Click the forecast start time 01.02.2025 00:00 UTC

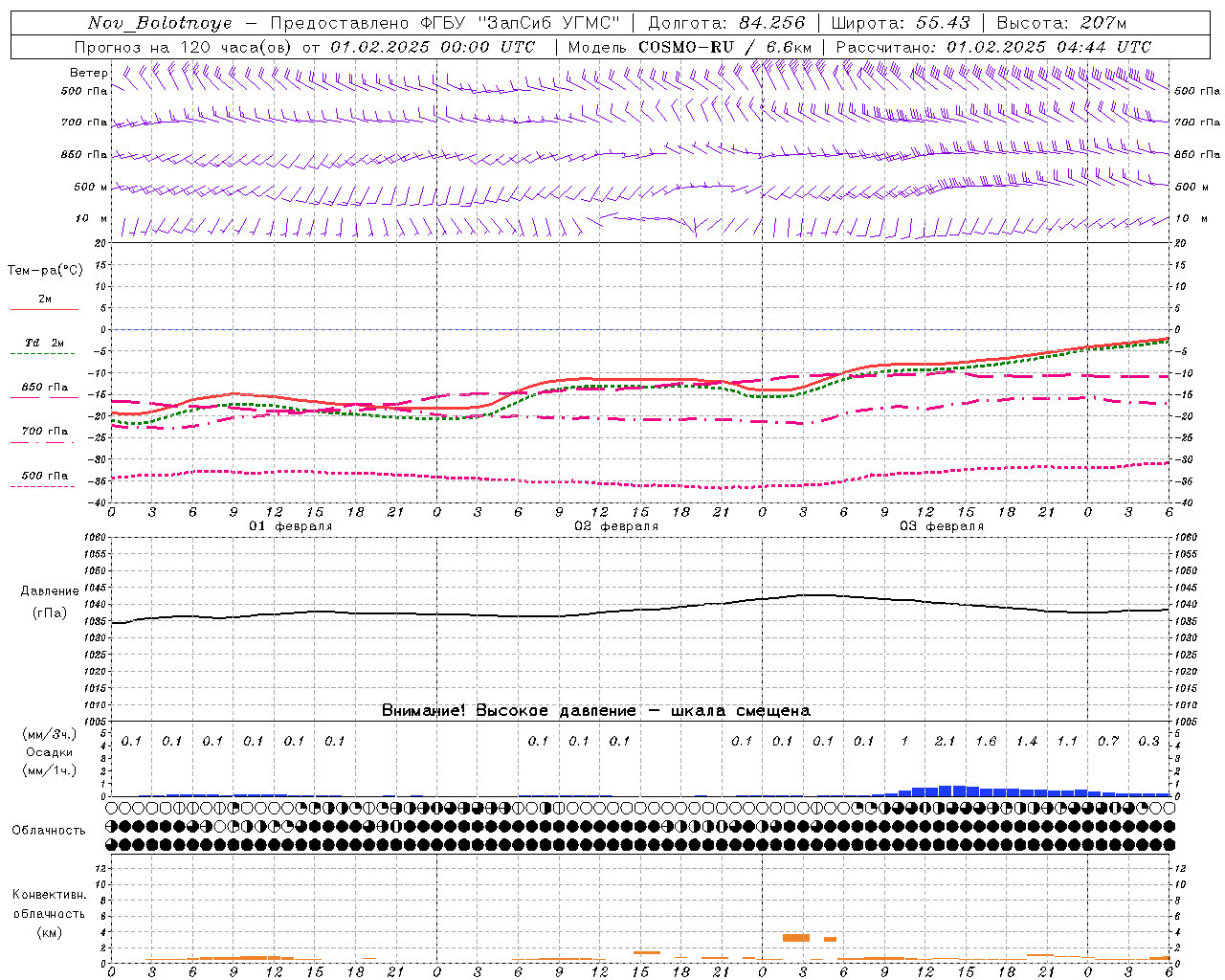[x=433, y=47]
